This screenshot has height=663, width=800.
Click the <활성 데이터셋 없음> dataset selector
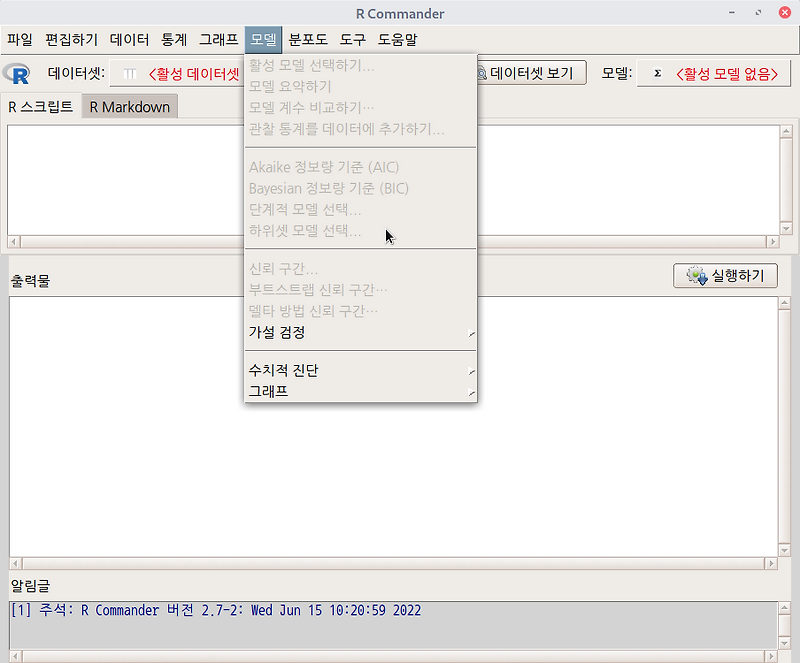click(x=193, y=72)
